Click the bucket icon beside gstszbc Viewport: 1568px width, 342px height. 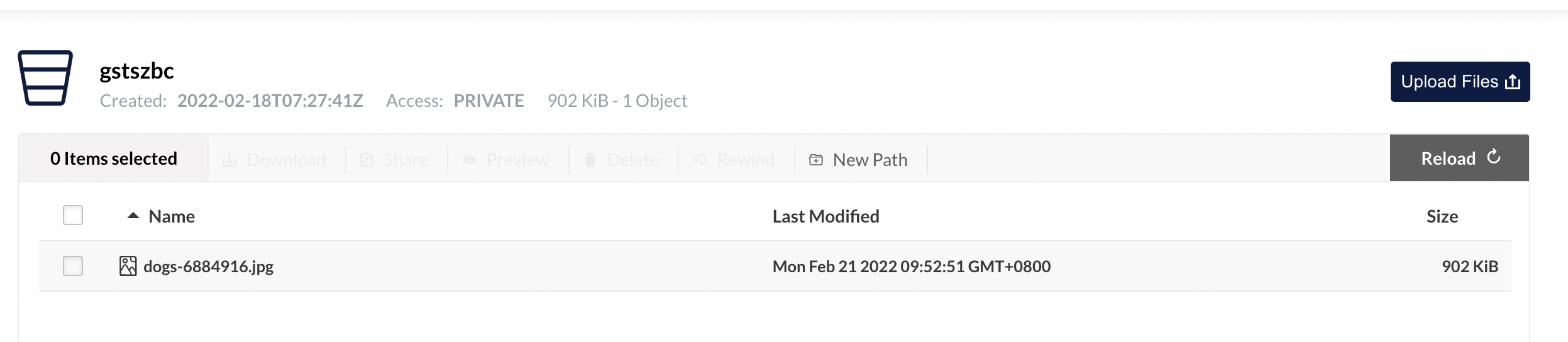45,78
